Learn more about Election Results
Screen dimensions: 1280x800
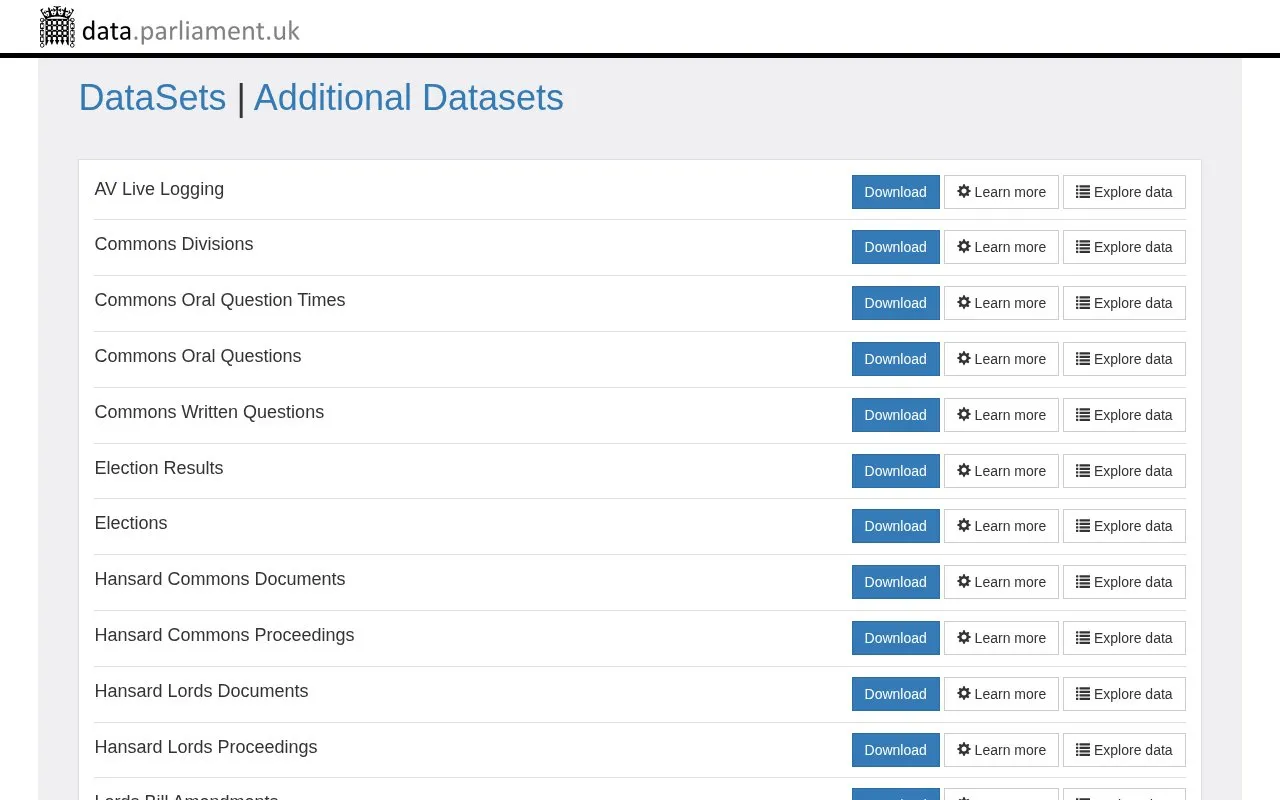[x=1001, y=471]
